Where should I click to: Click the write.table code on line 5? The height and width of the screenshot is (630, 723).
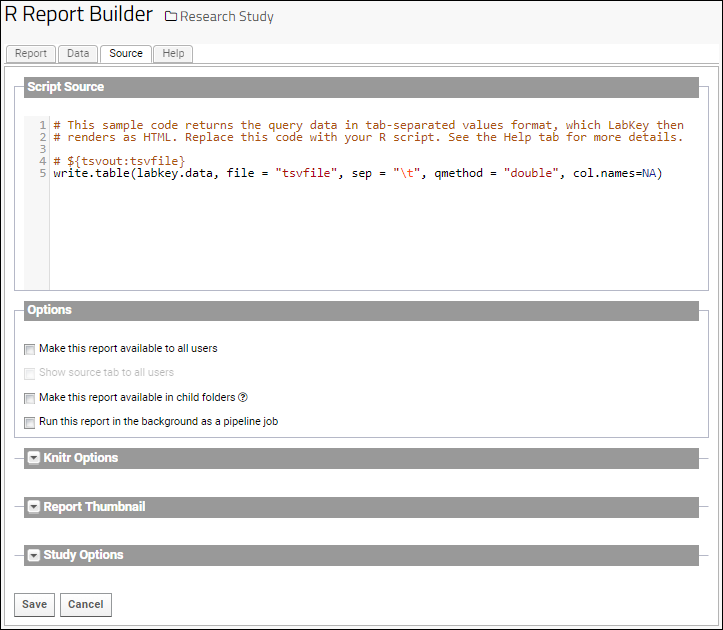point(358,173)
